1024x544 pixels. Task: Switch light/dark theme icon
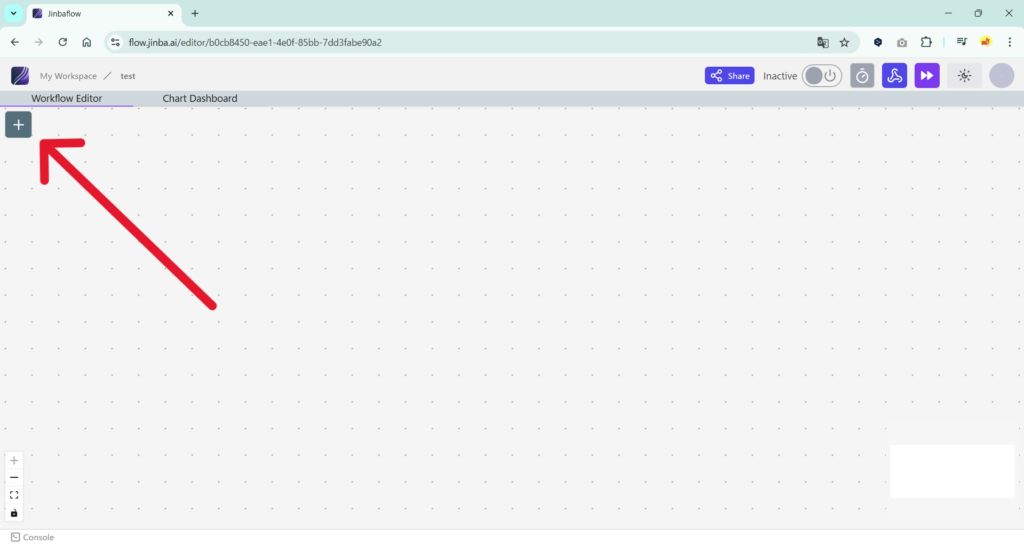click(x=964, y=76)
